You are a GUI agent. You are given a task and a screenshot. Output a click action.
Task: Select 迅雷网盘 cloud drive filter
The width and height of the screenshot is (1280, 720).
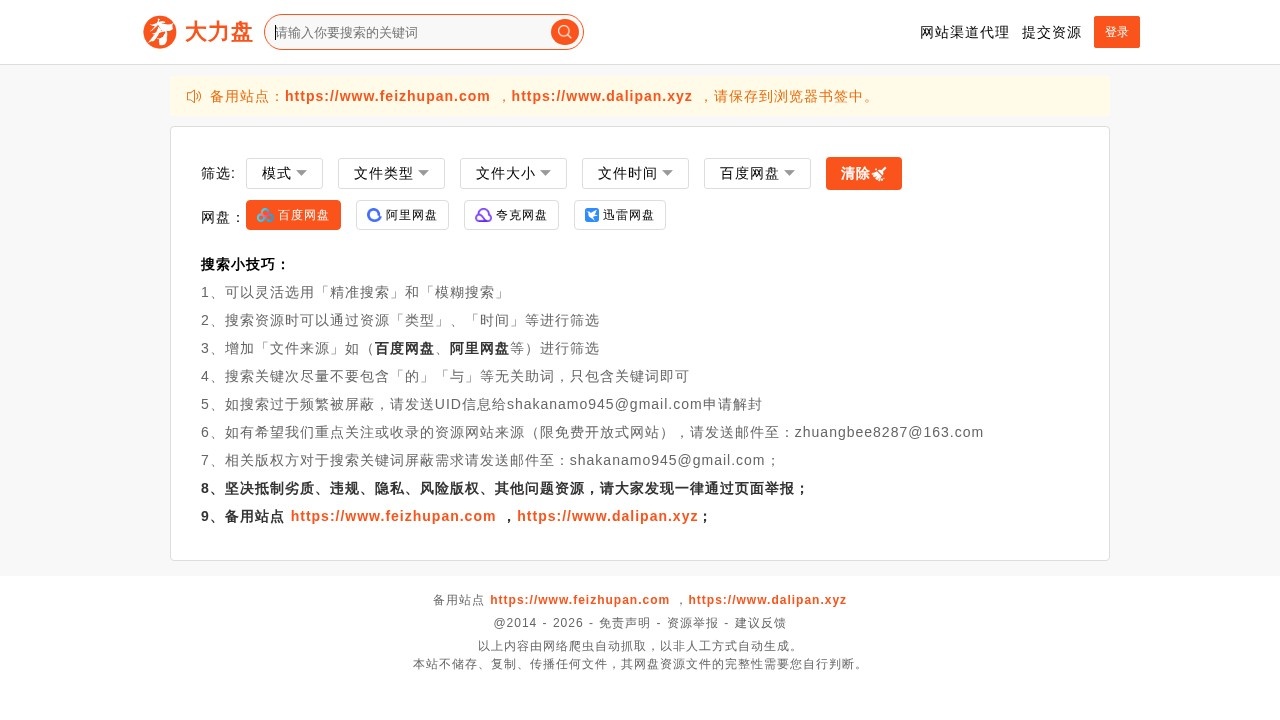coord(619,215)
